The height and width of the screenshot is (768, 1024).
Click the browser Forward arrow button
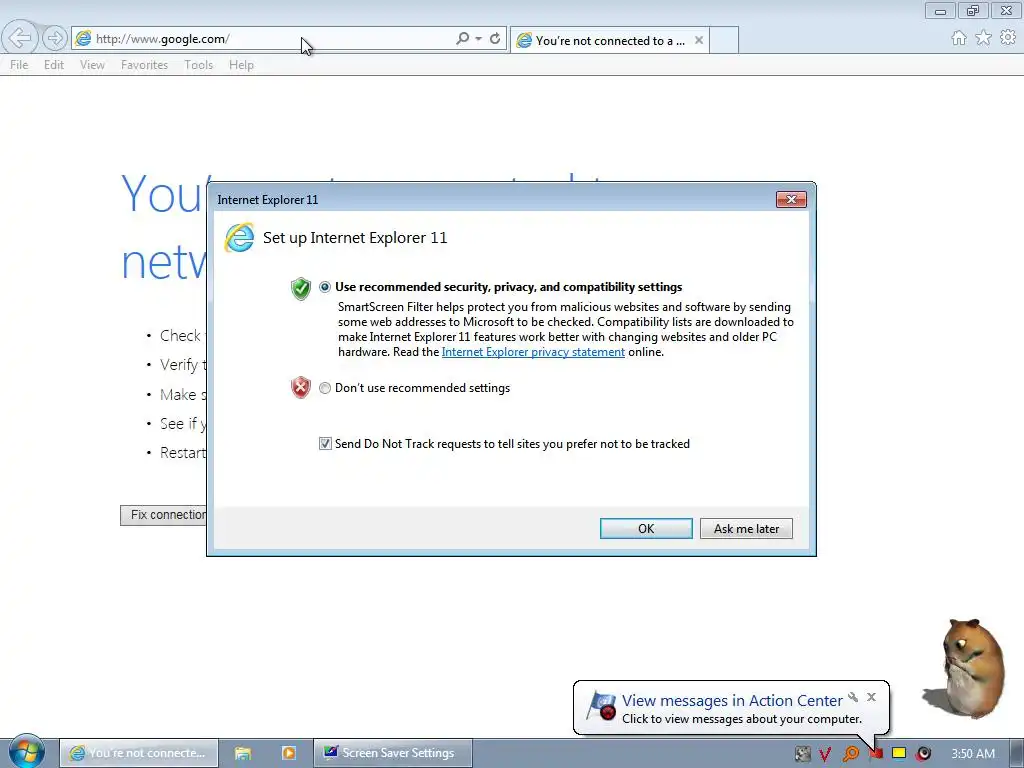pyautogui.click(x=55, y=38)
